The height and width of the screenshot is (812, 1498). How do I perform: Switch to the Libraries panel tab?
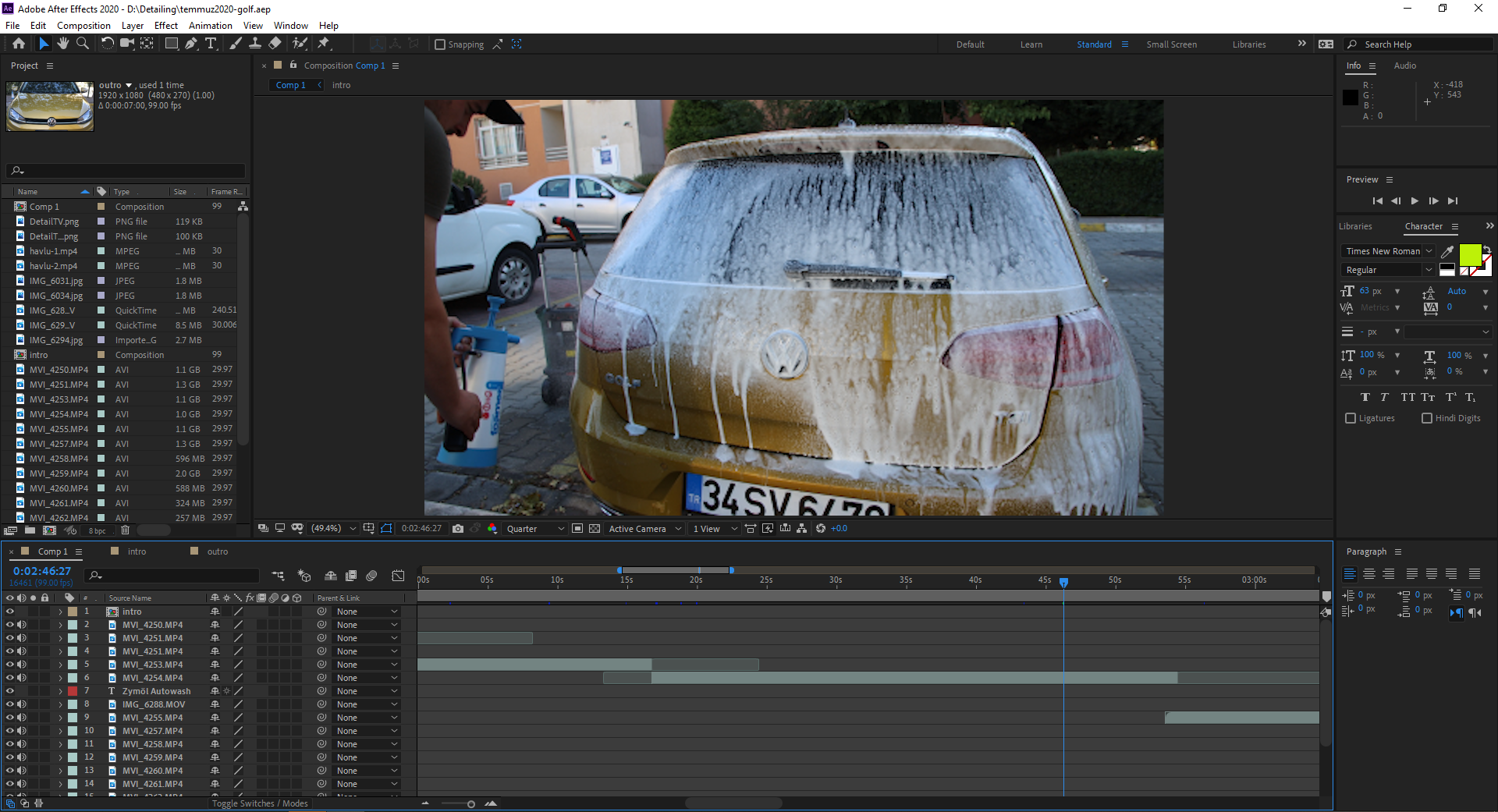1355,226
